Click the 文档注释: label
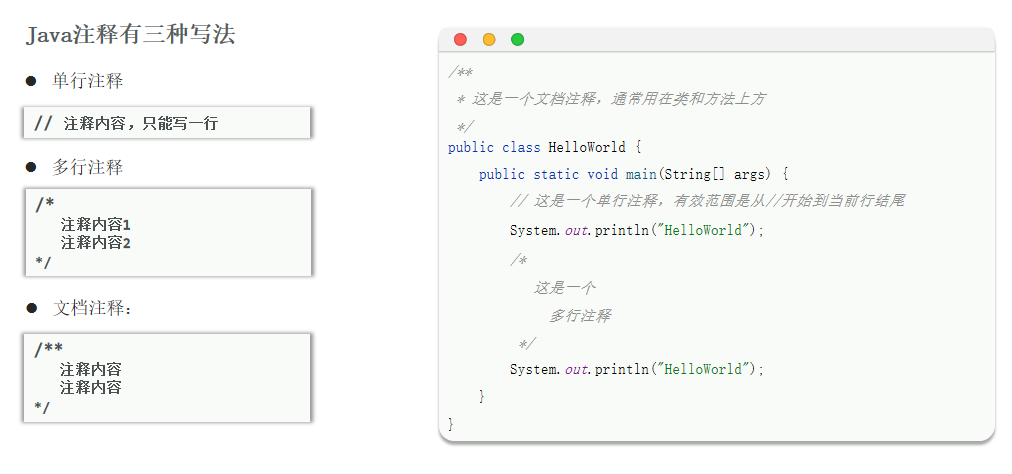Screen dimensions: 1012x474 pyautogui.click(x=94, y=308)
